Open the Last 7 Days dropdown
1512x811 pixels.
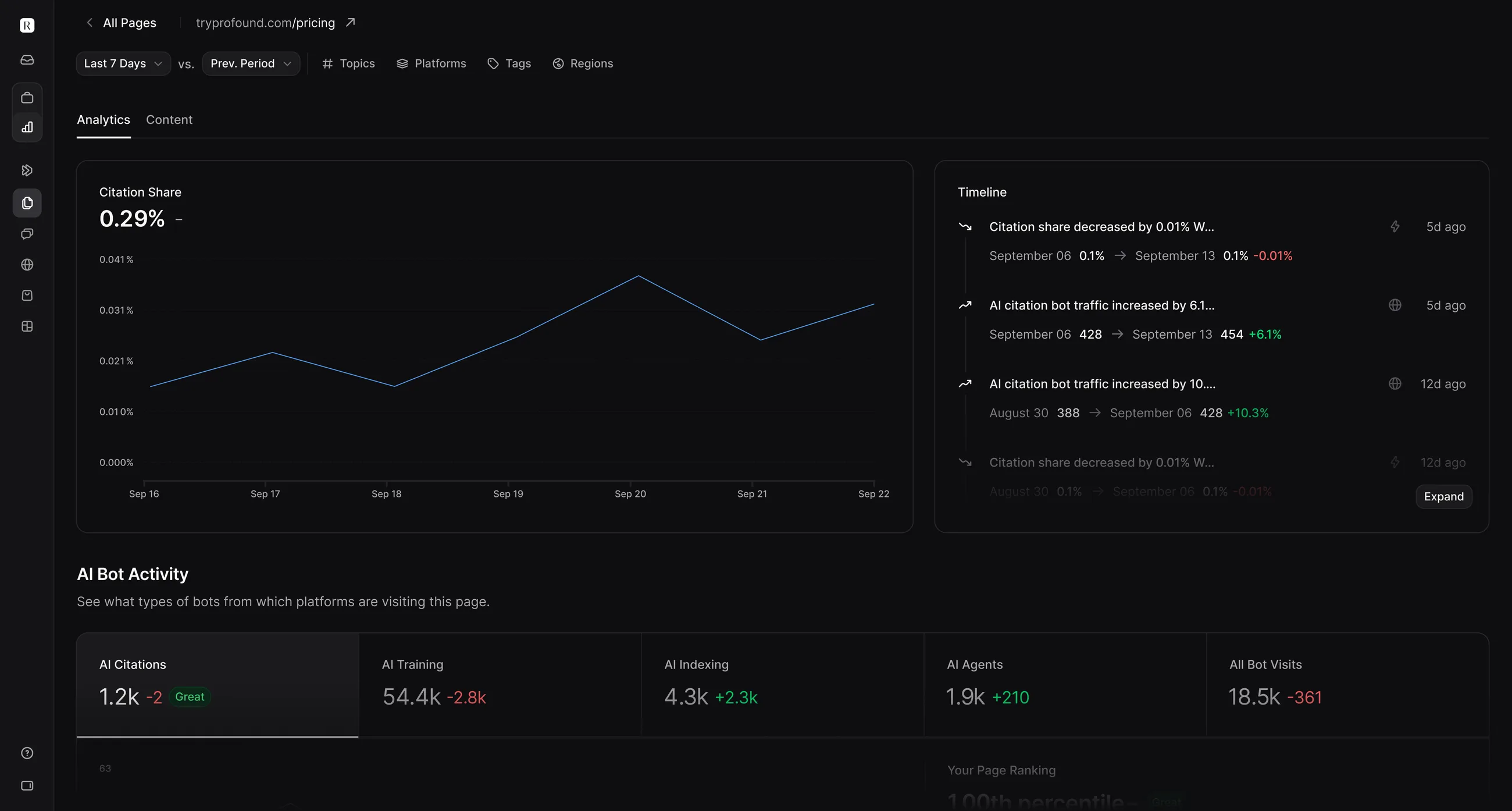point(123,63)
